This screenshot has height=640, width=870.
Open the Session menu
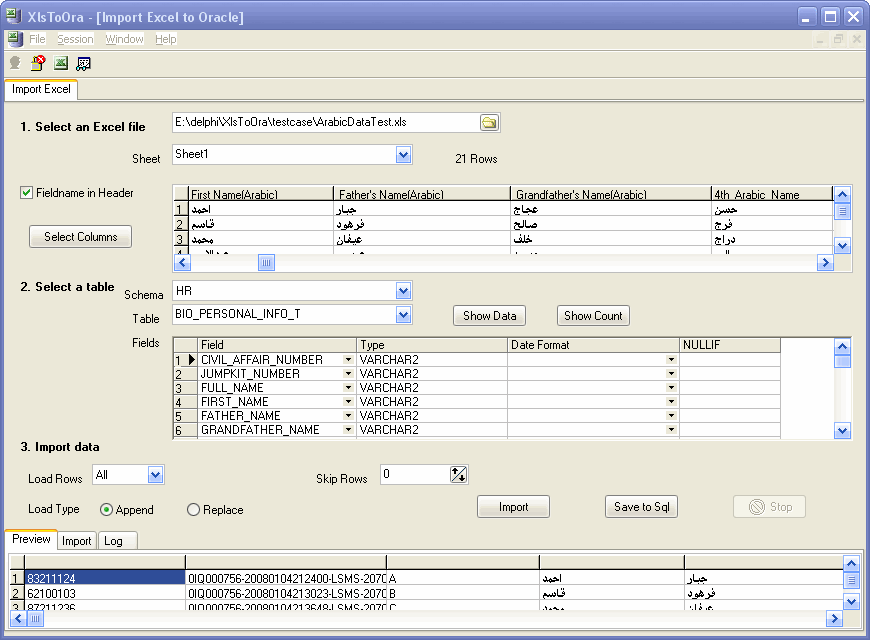pyautogui.click(x=75, y=39)
